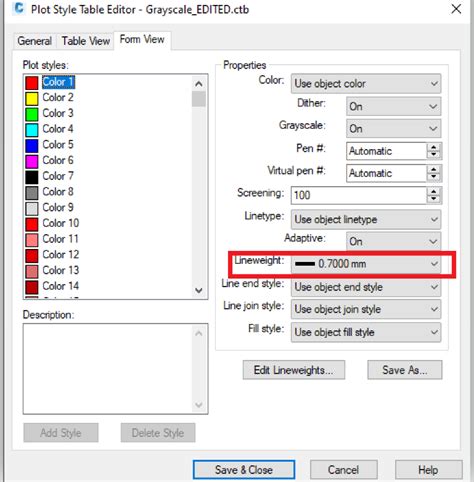Select Color 3 plot style
Screen dimensions: 474x482
pyautogui.click(x=58, y=113)
